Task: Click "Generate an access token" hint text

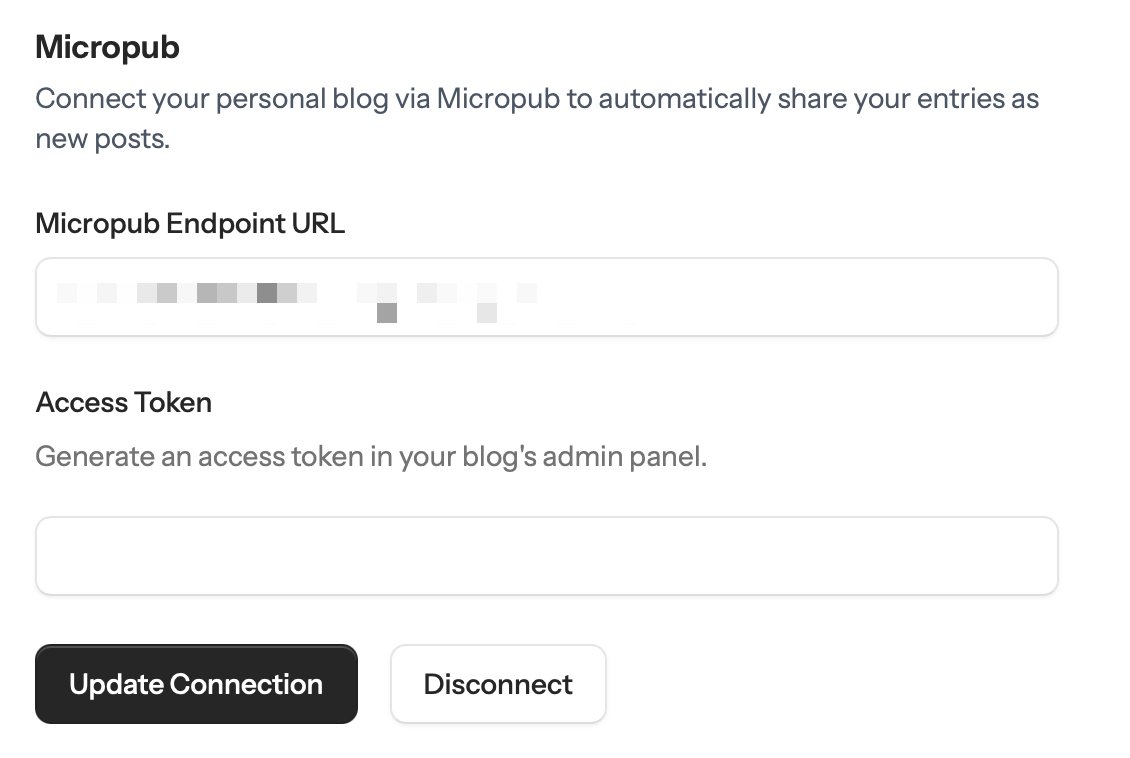Action: coord(199,457)
